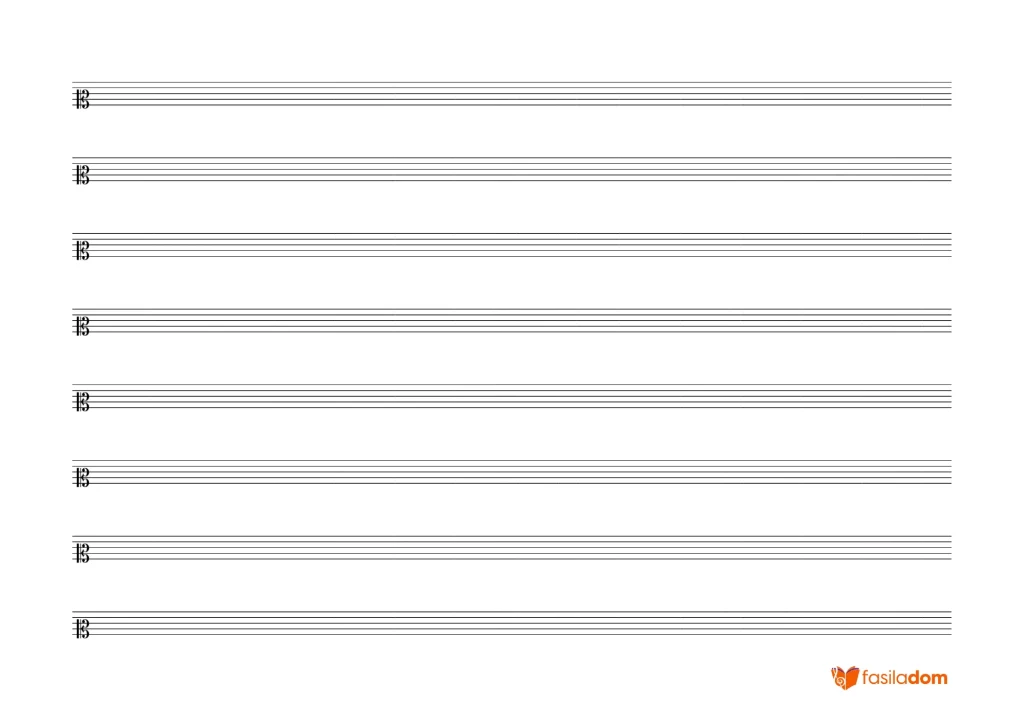Screen dimensions: 1024x724
Task: Click the middle of the eighth staff lines
Action: click(x=512, y=624)
